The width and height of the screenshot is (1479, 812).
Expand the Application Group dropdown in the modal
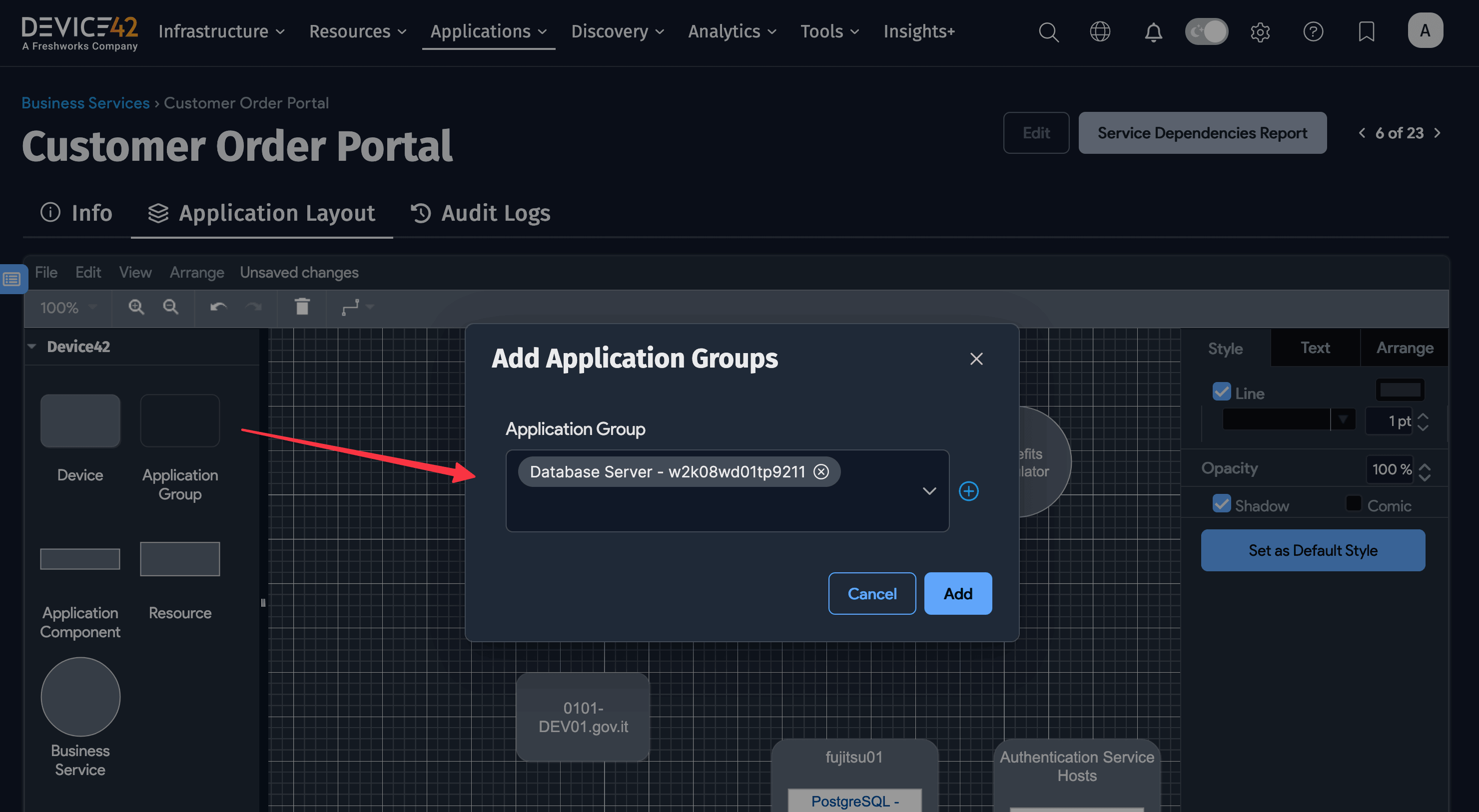point(928,491)
